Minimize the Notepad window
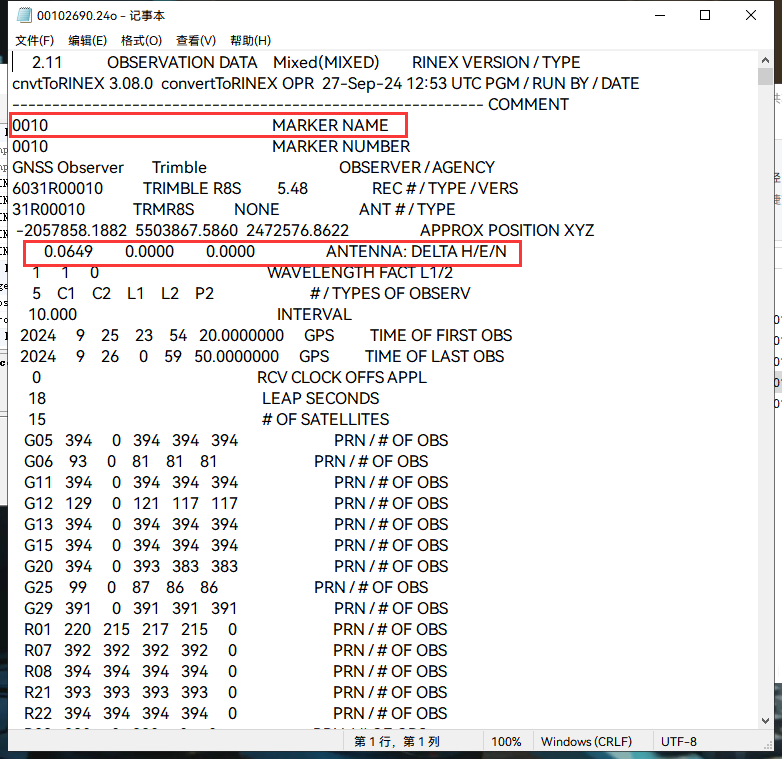 (x=660, y=15)
